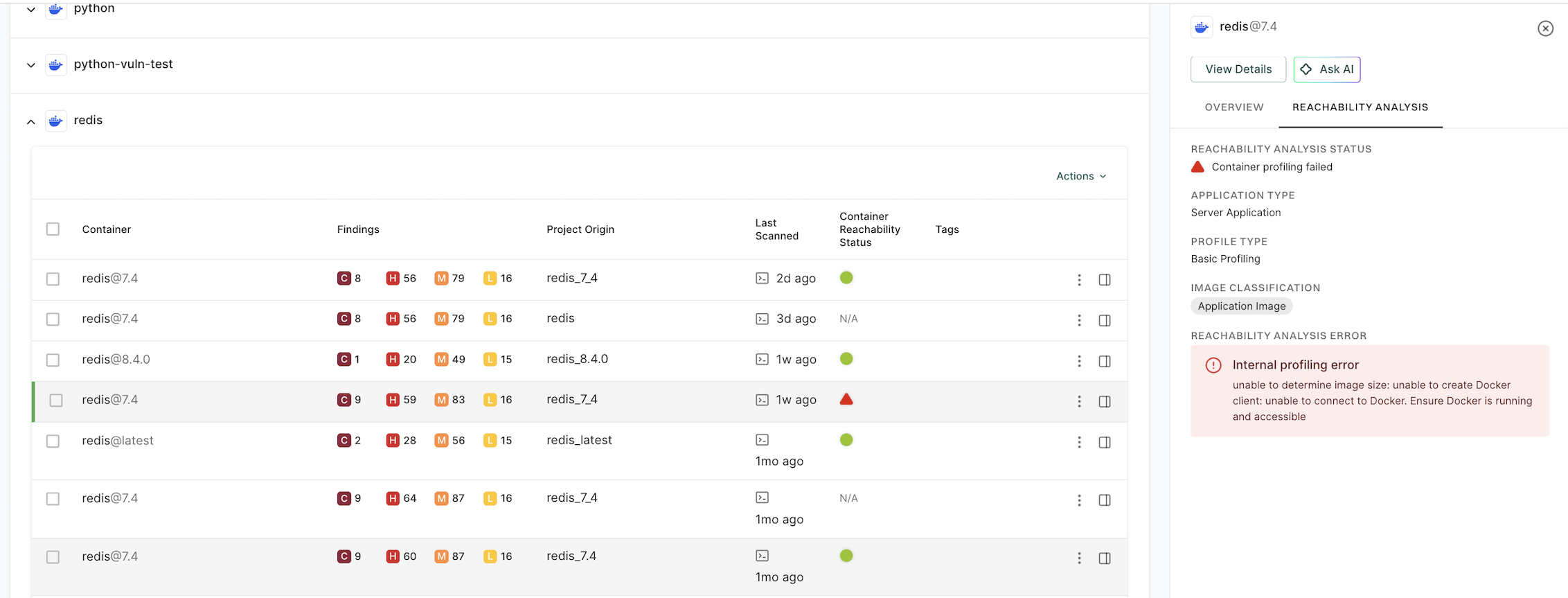Switch to the Overview tab
Viewport: 1568px width, 598px height.
tap(1233, 107)
